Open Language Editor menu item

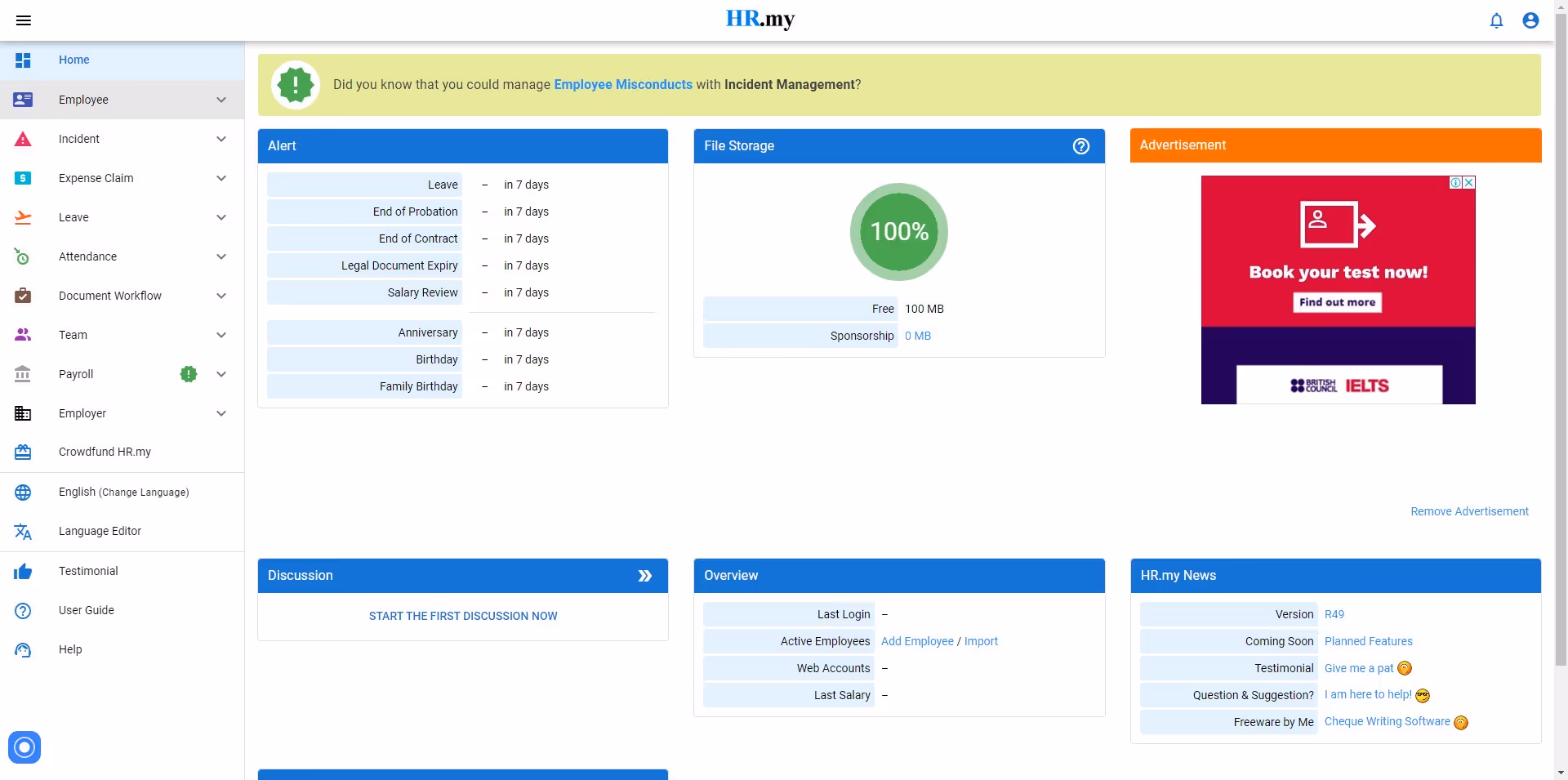122,532
